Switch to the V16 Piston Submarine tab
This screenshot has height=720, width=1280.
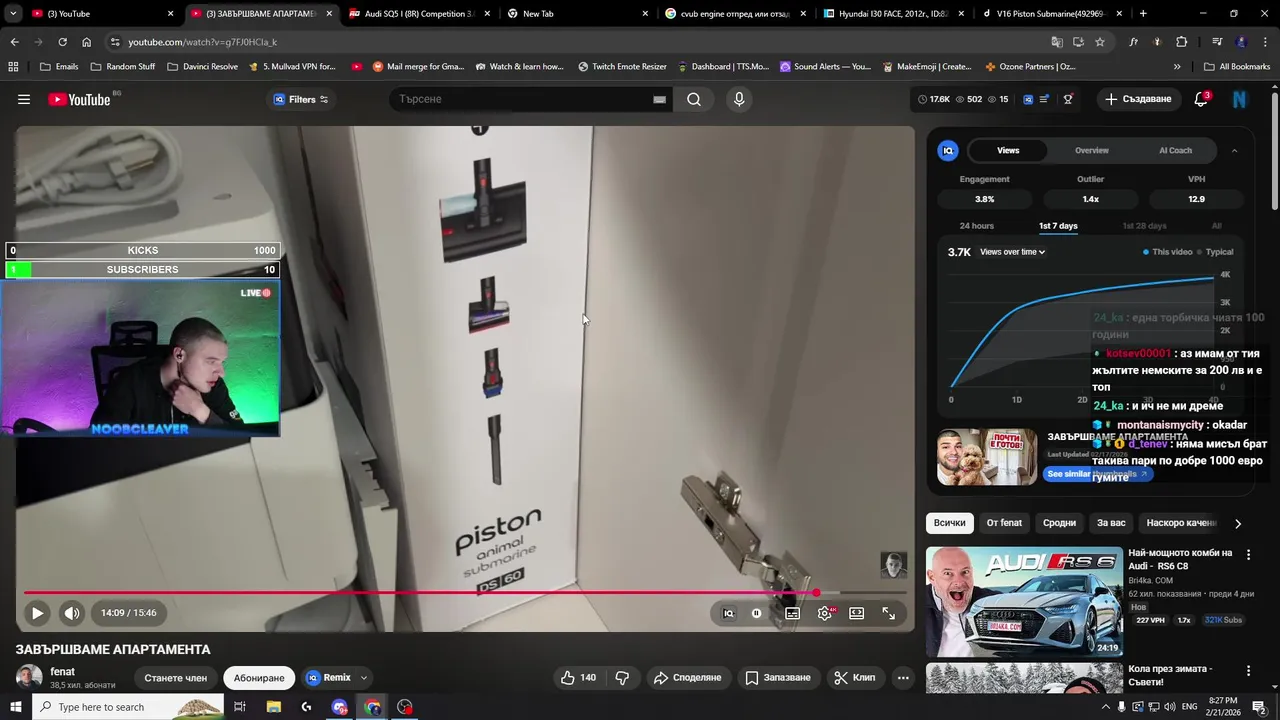point(1053,13)
